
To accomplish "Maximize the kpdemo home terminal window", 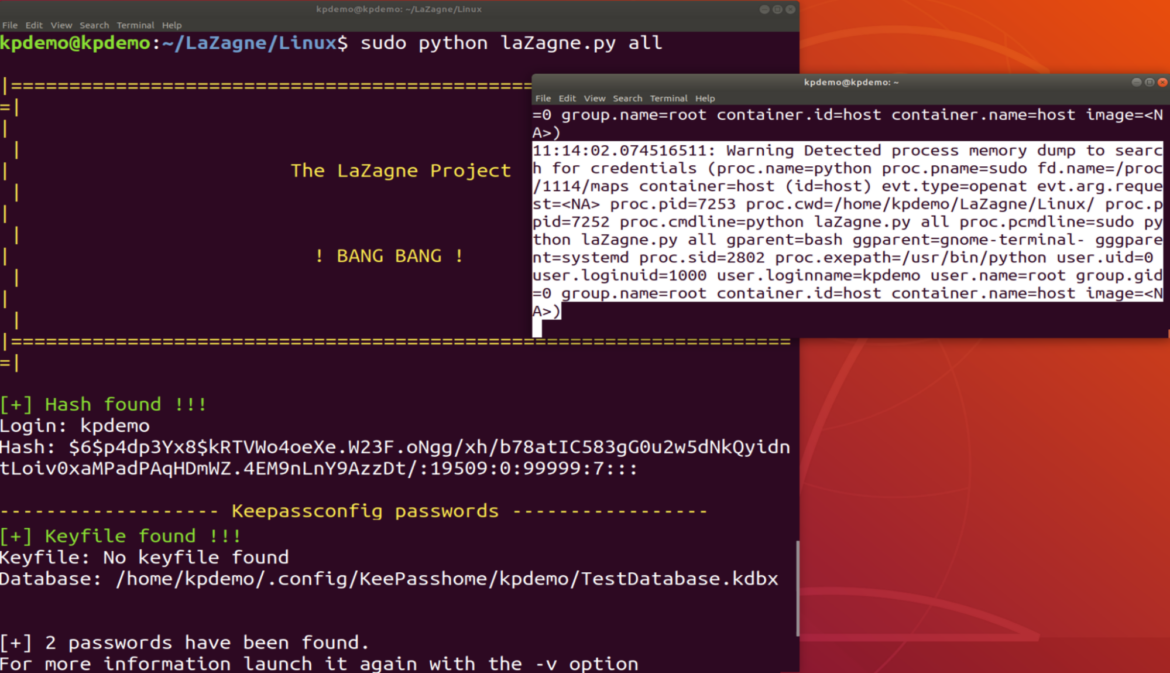I will pyautogui.click(x=1149, y=83).
